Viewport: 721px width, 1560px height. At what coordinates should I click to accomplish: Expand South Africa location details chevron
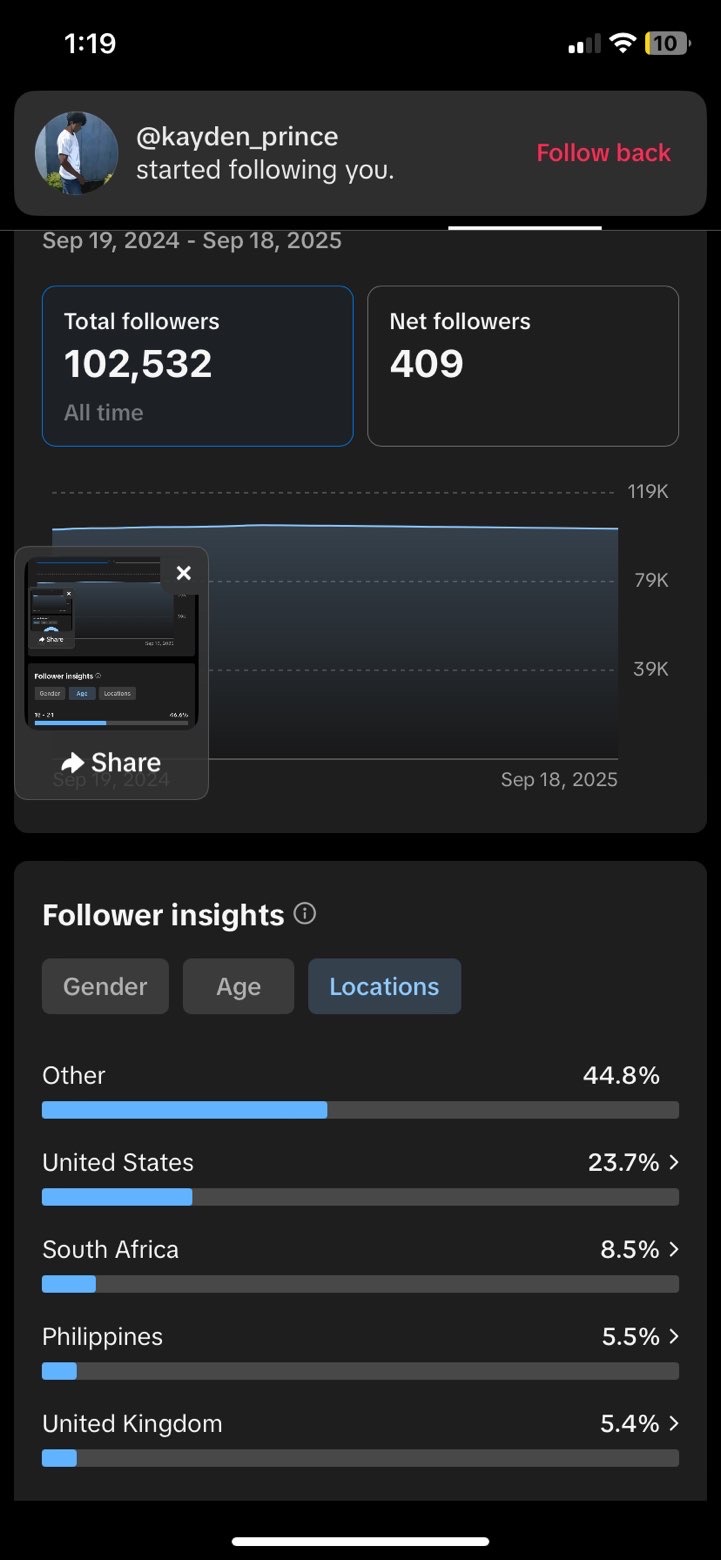pyautogui.click(x=674, y=1249)
